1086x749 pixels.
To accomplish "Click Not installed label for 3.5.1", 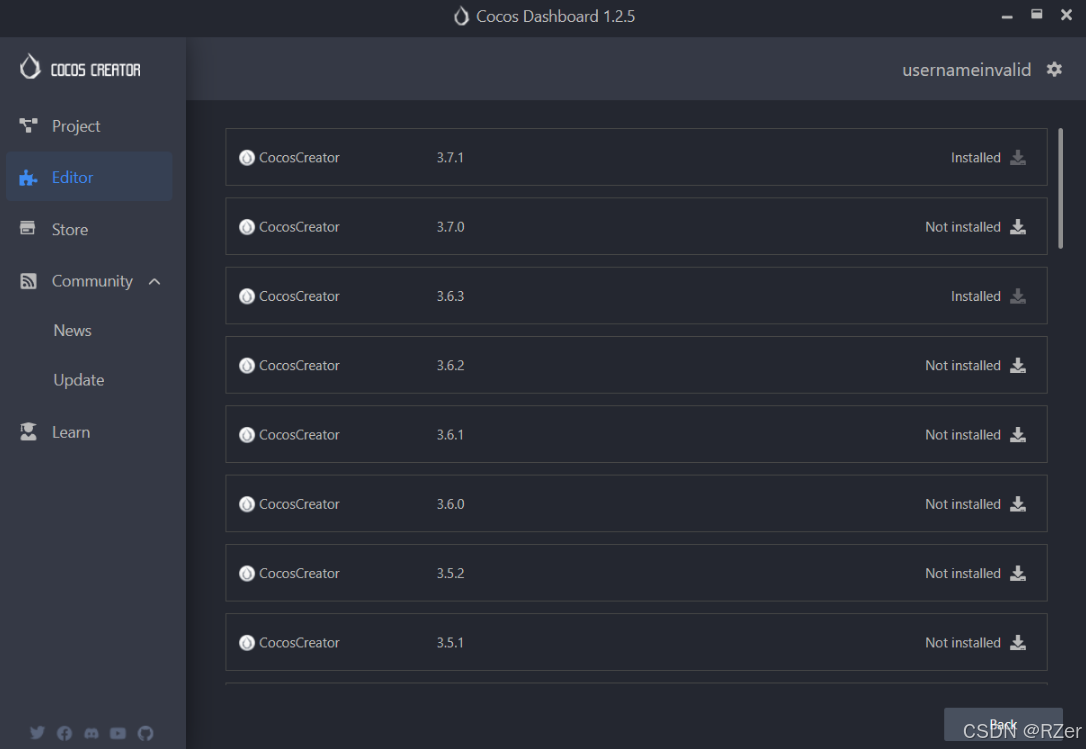I will pyautogui.click(x=963, y=642).
